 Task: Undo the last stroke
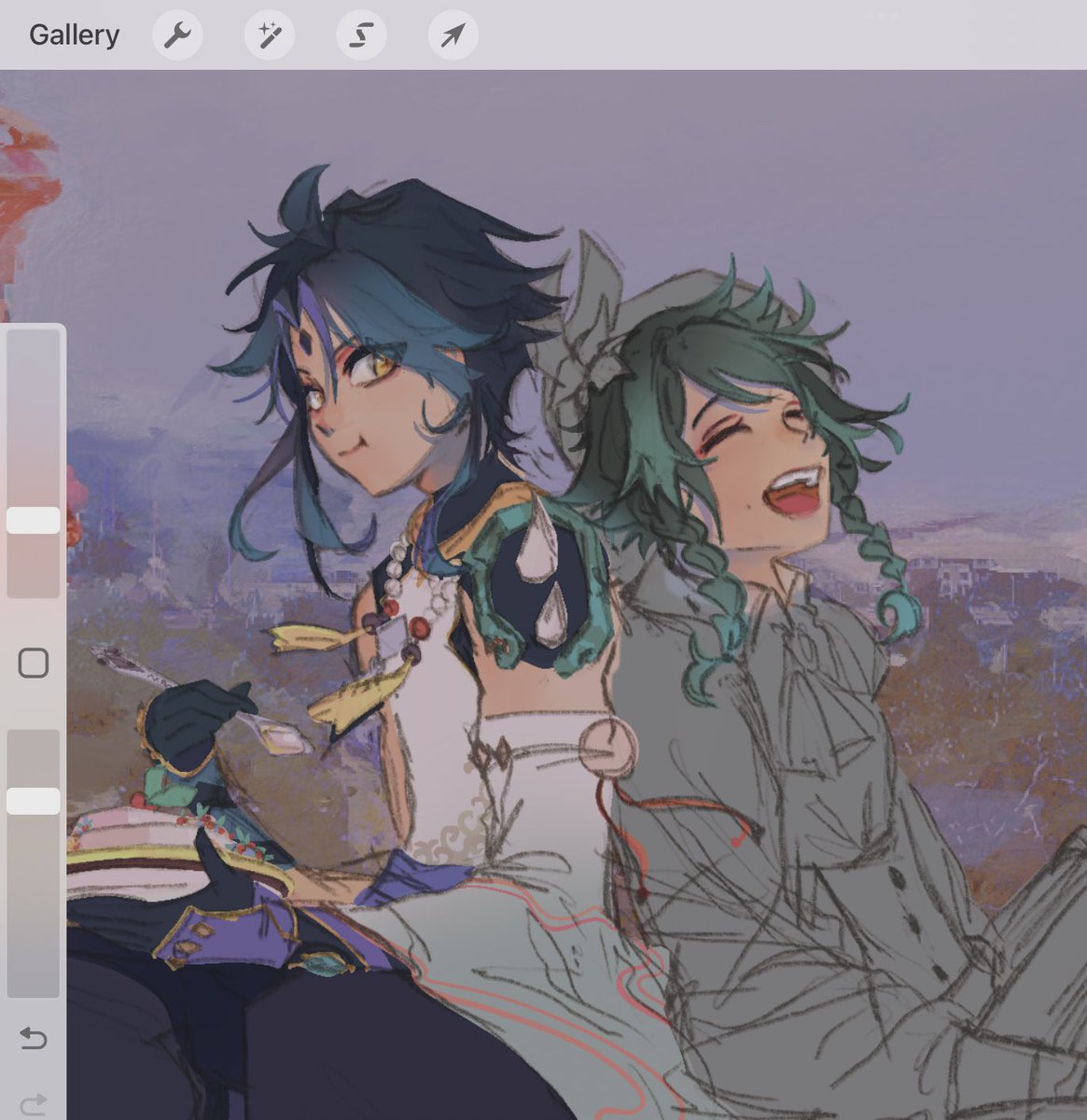34,1038
